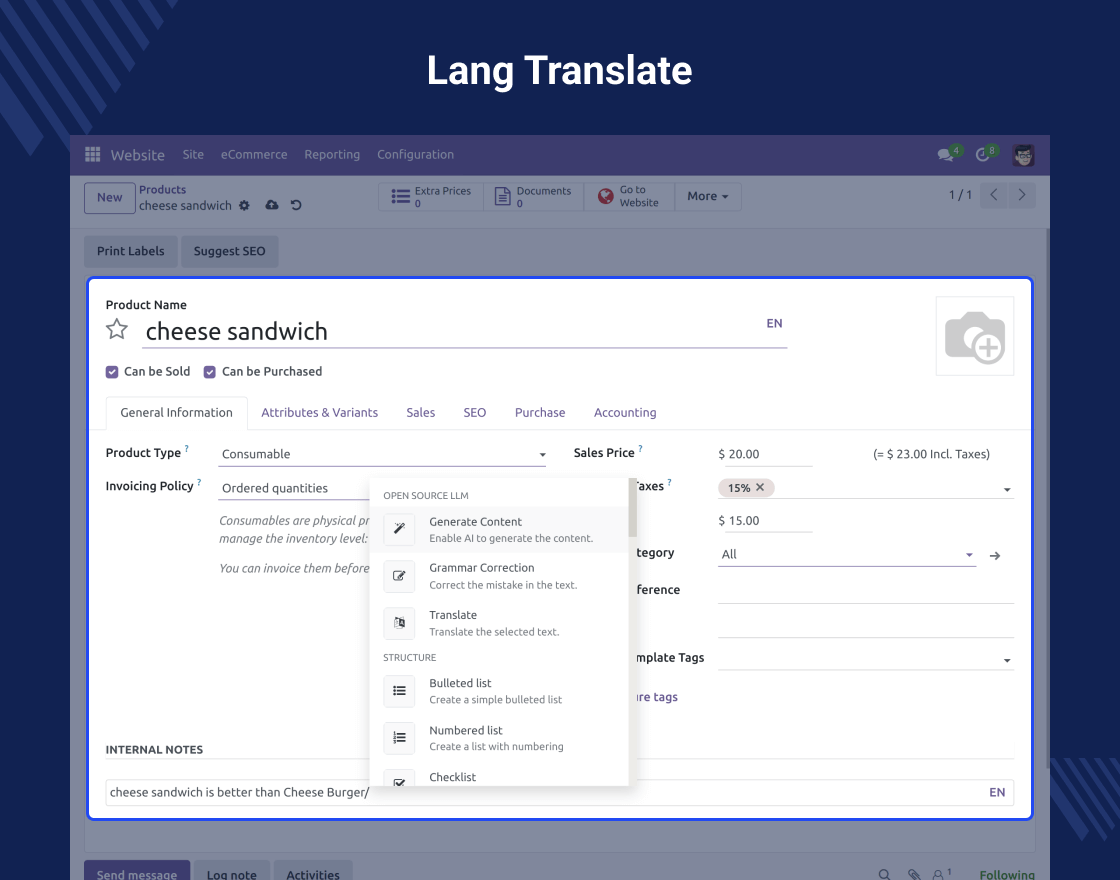Click the Print Labels button
Image resolution: width=1120 pixels, height=880 pixels.
131,251
